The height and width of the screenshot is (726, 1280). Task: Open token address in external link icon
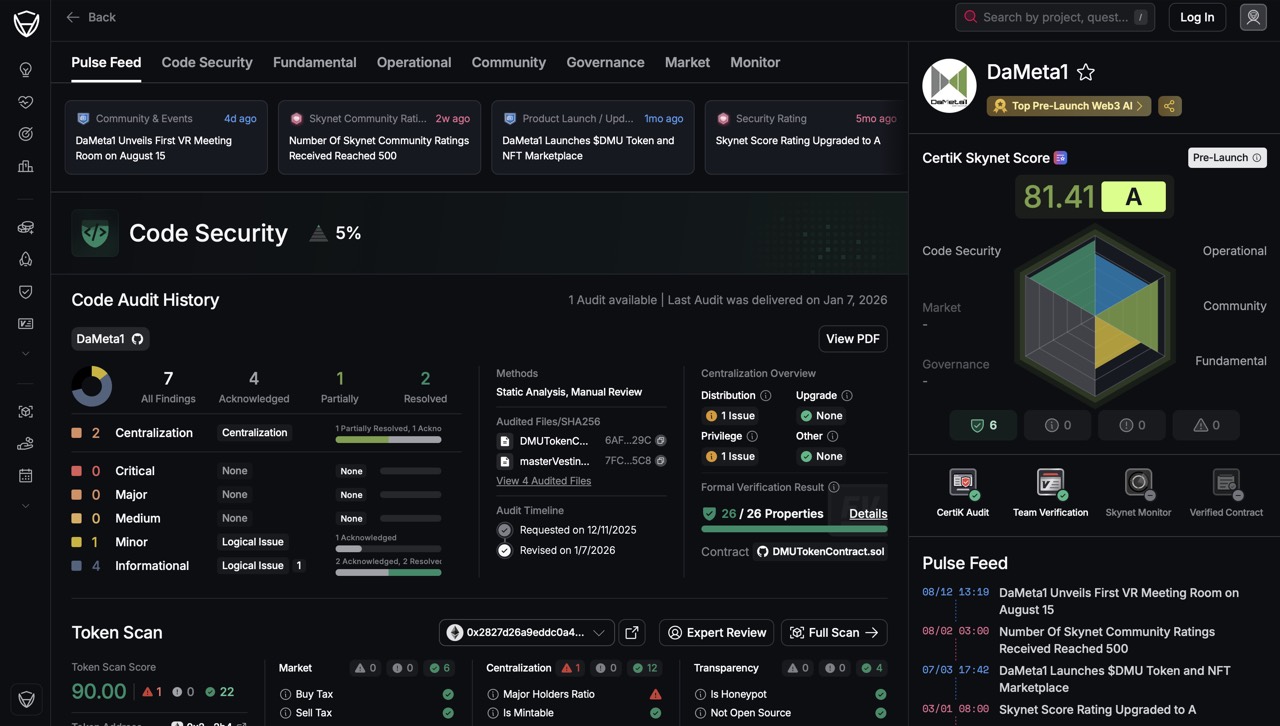click(x=631, y=632)
